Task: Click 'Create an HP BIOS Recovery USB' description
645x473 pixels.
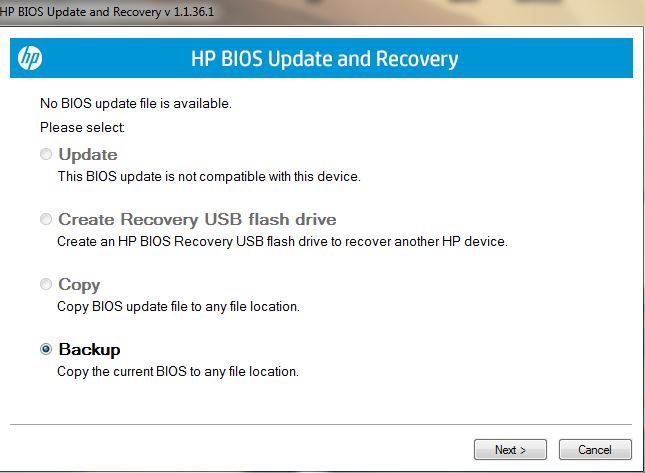Action: point(282,241)
